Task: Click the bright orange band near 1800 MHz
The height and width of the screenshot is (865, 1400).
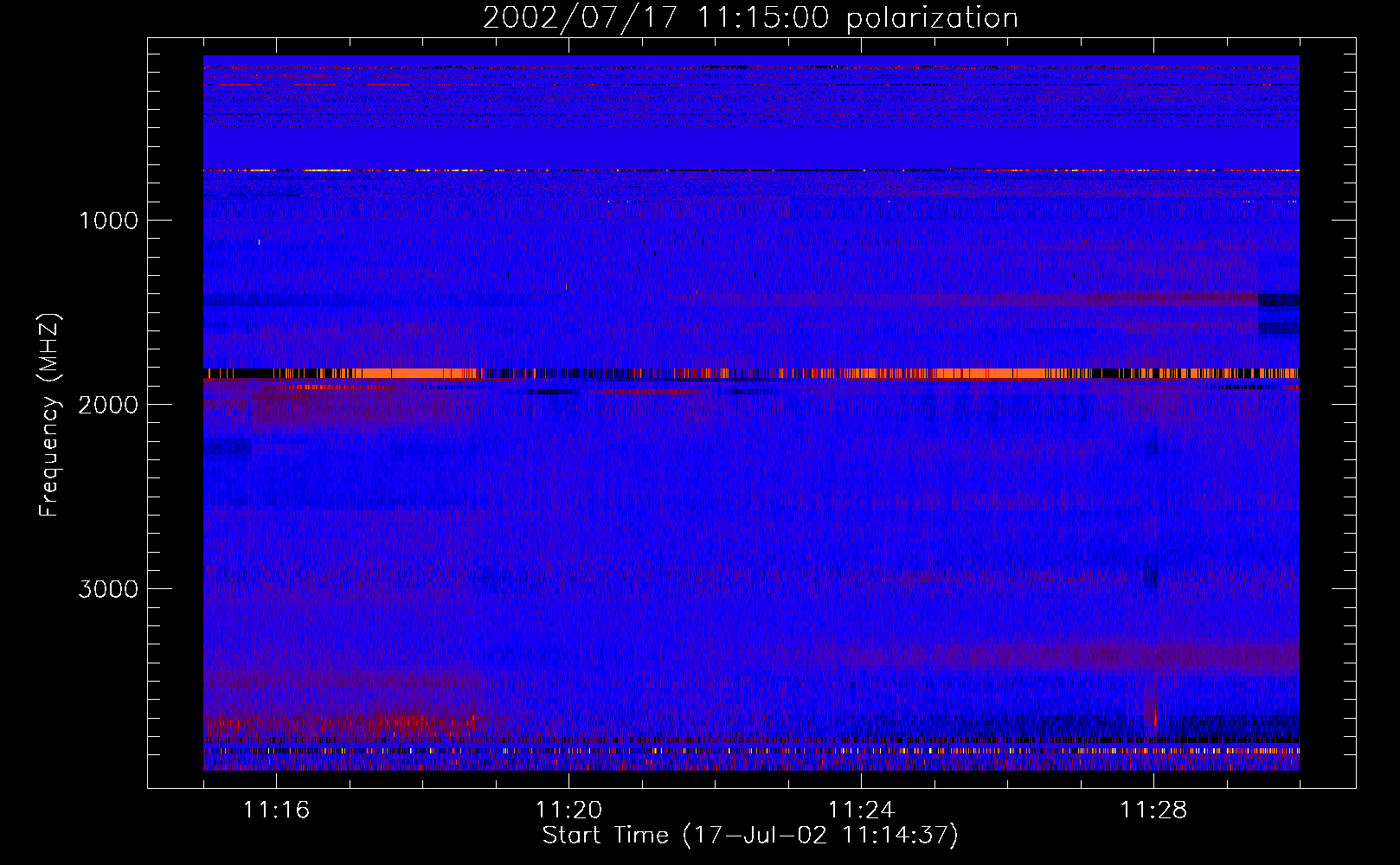Action: [x=751, y=373]
